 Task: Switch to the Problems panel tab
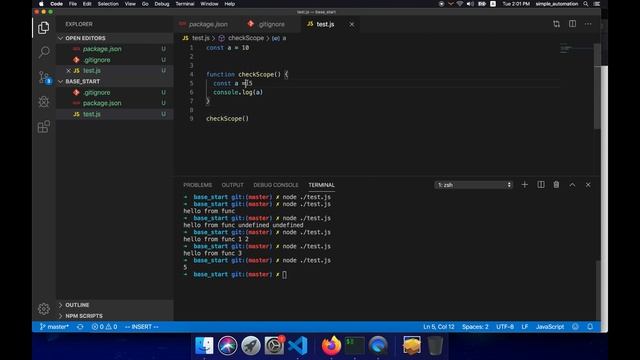click(198, 185)
